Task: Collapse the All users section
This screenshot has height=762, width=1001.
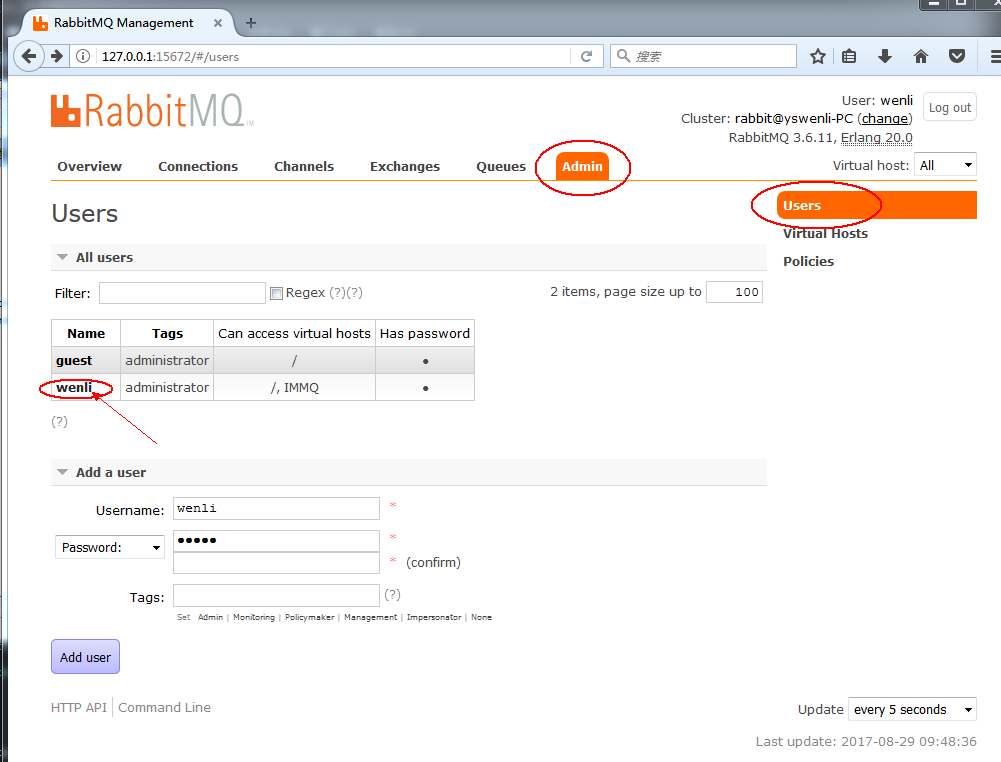Action: tap(63, 257)
